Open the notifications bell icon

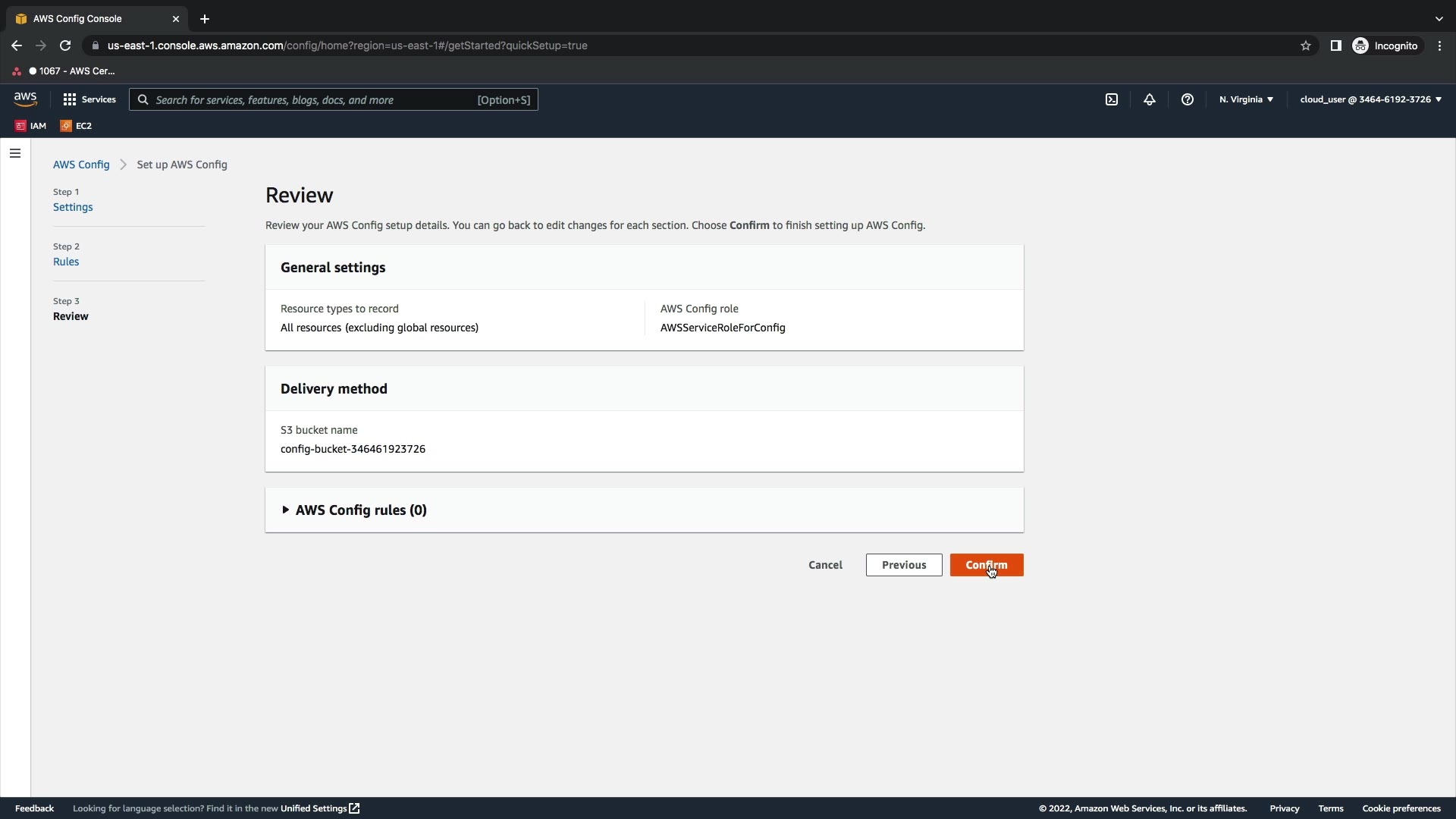click(x=1150, y=99)
